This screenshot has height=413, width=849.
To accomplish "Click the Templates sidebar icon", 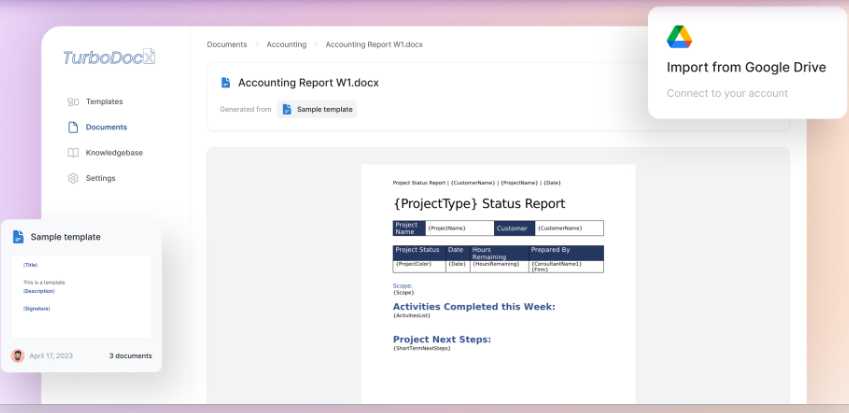I will coord(73,102).
